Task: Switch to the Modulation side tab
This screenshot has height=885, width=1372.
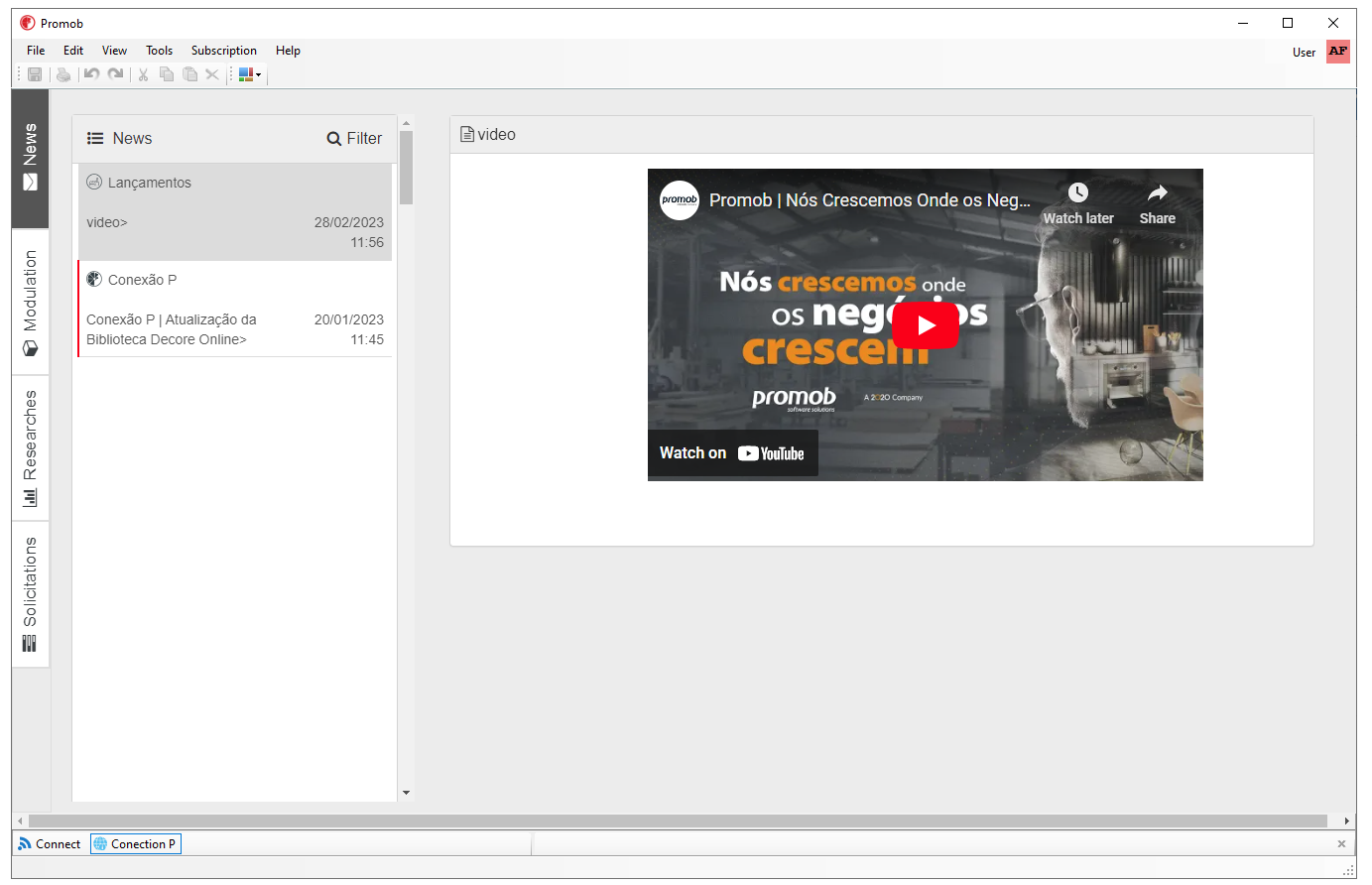Action: tap(30, 303)
